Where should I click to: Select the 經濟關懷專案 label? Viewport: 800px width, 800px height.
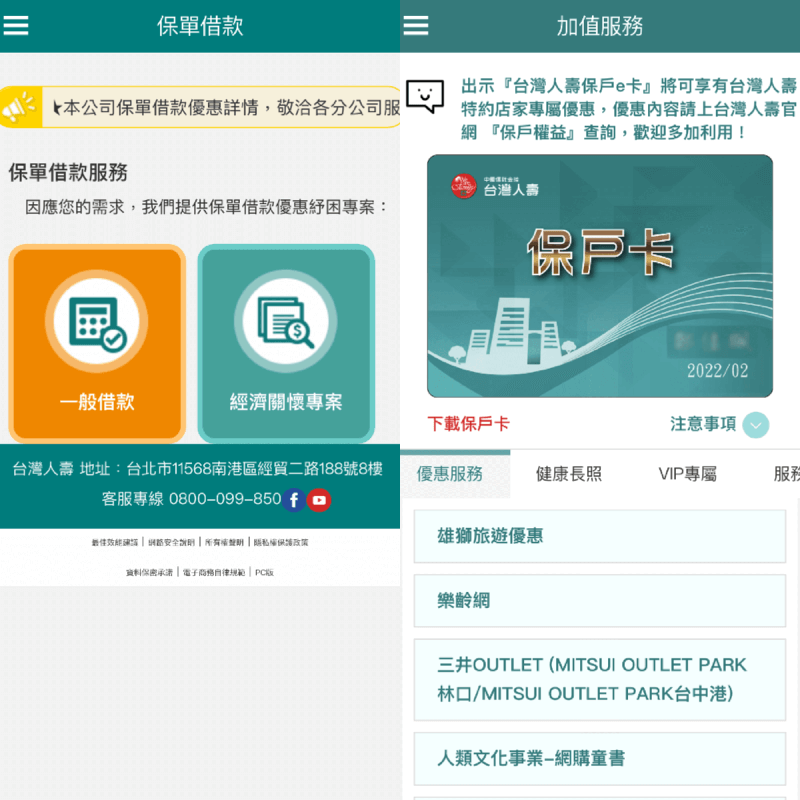(x=286, y=402)
